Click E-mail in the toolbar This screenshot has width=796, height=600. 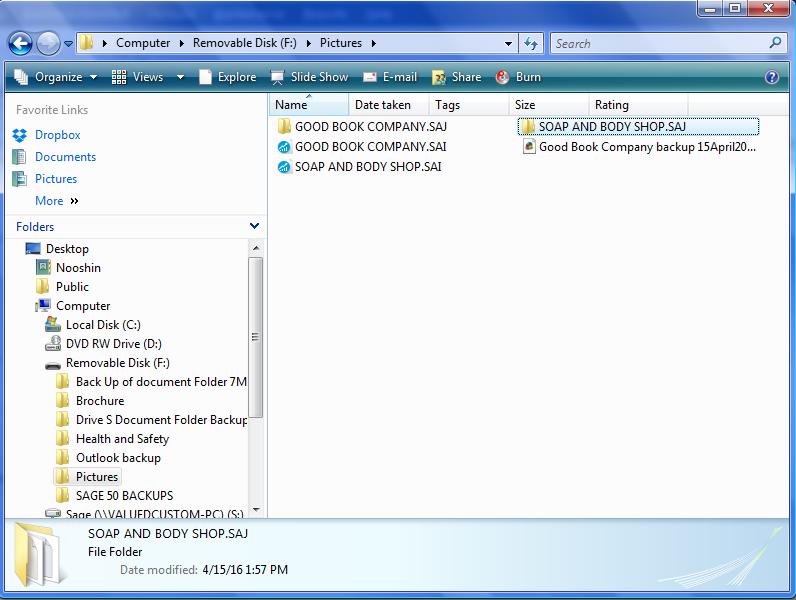tap(390, 77)
